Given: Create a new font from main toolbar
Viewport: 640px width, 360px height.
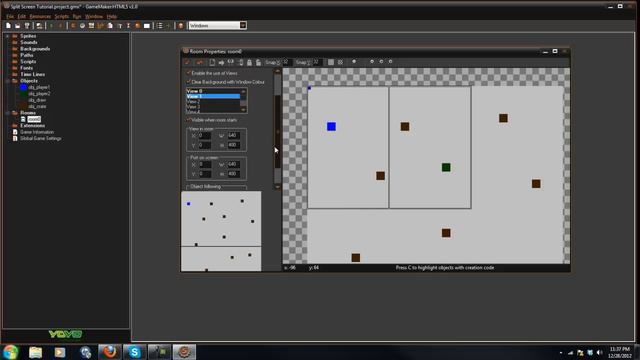Looking at the screenshot, I should pos(120,26).
